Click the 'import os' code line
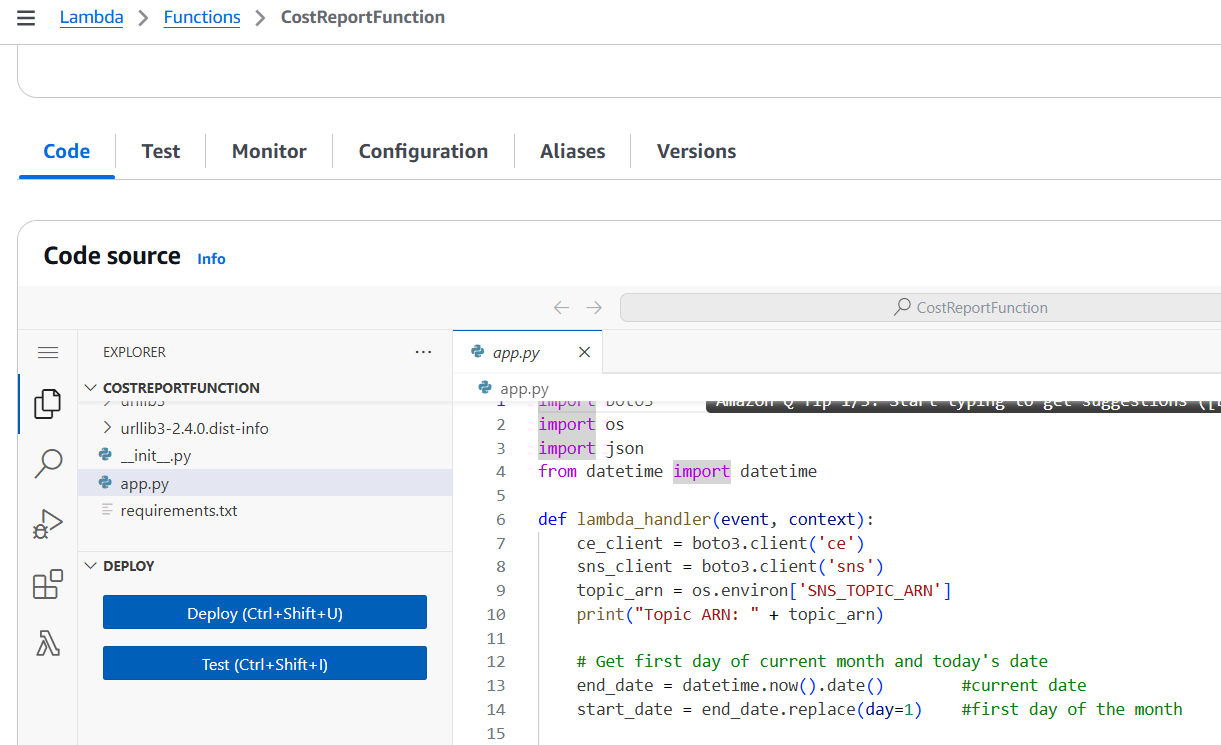The width and height of the screenshot is (1221, 745). (x=581, y=424)
